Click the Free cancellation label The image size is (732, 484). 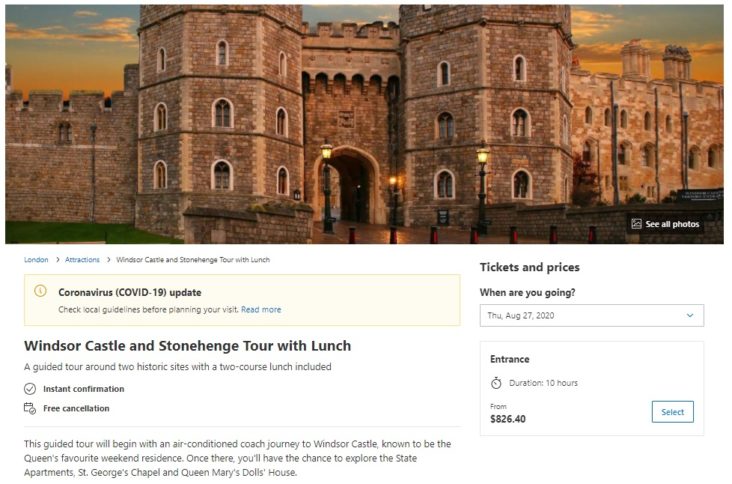tap(76, 408)
